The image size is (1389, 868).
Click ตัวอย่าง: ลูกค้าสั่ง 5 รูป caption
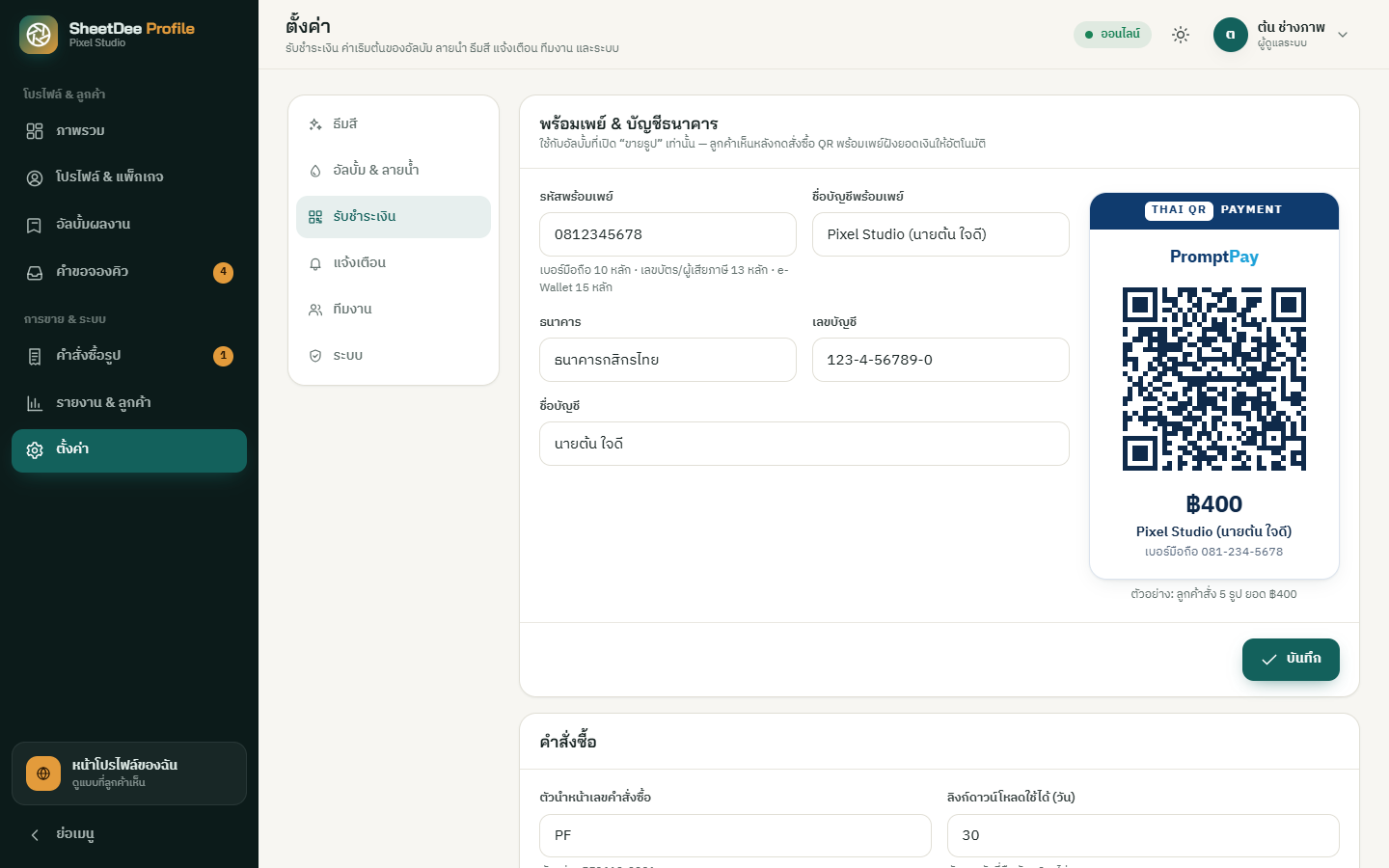(x=1214, y=594)
